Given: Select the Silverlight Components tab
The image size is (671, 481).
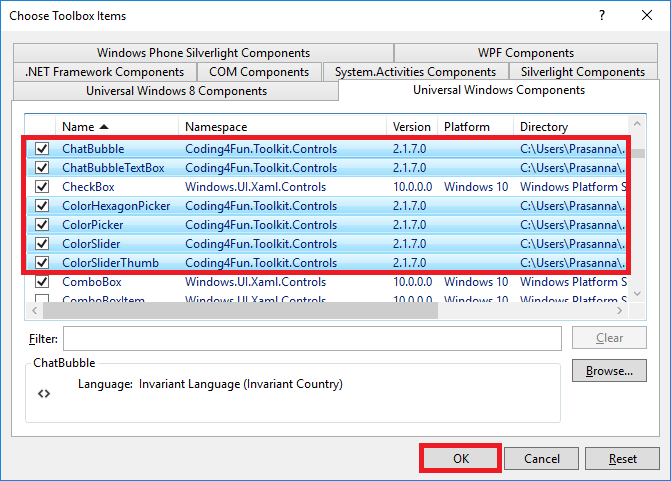Looking at the screenshot, I should (582, 72).
